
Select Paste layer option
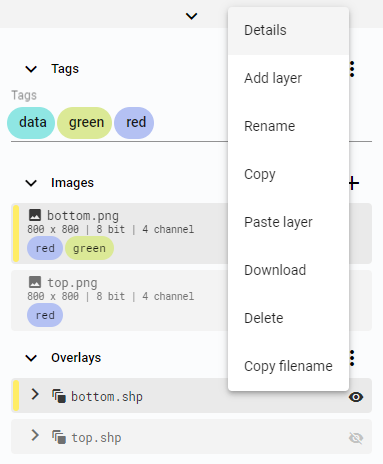[288, 222]
